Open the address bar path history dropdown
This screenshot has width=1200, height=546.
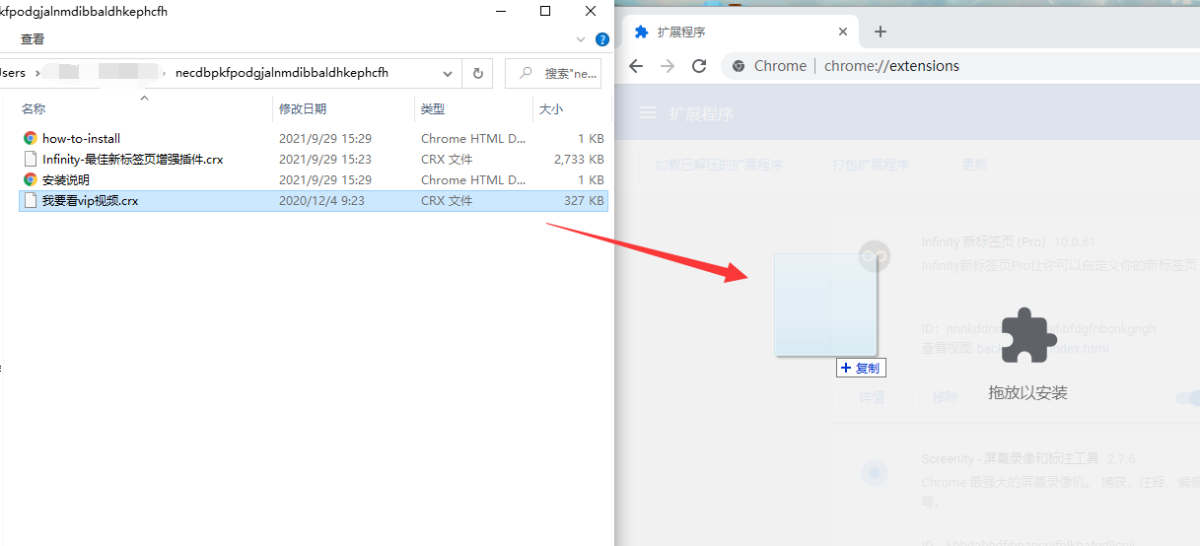pos(447,73)
